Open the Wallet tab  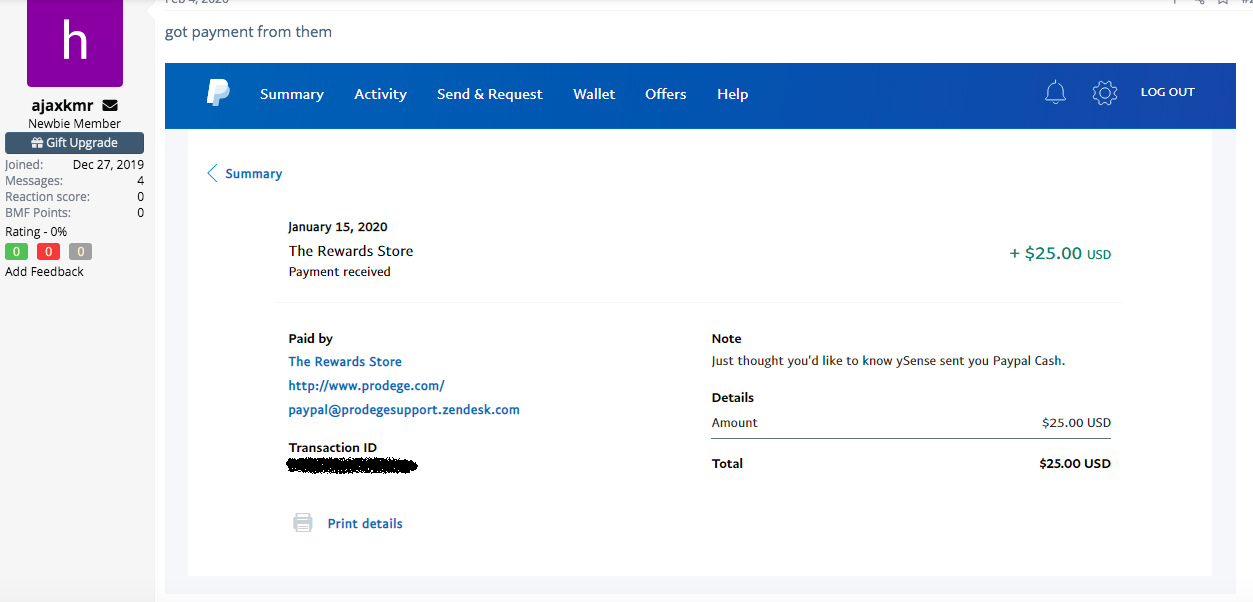(x=594, y=94)
